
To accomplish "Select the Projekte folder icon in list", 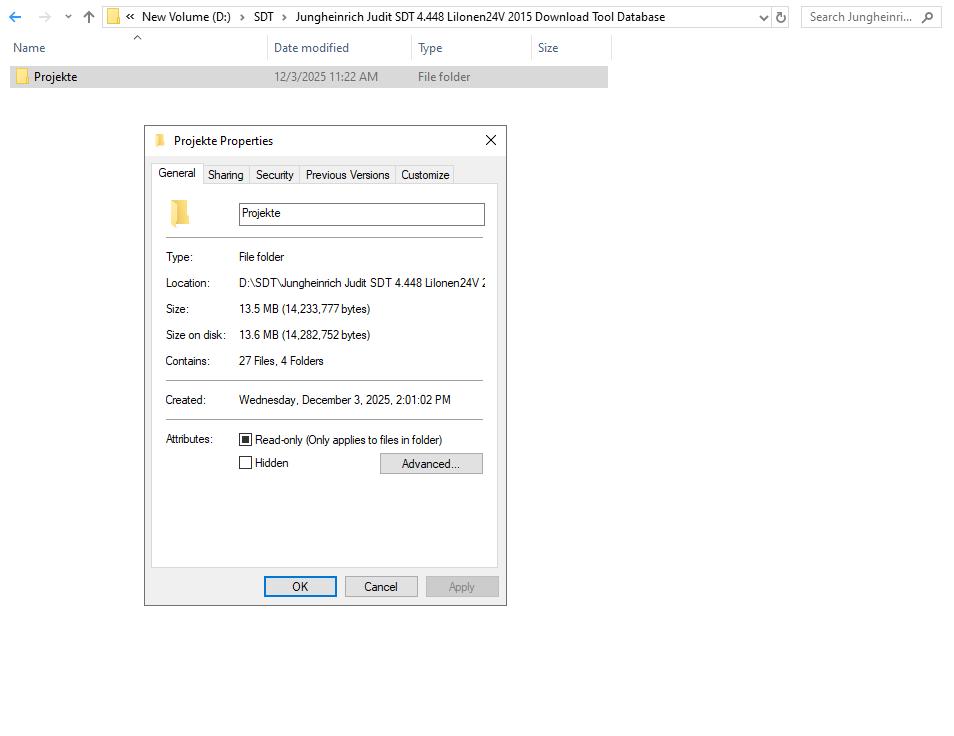I will (x=23, y=77).
